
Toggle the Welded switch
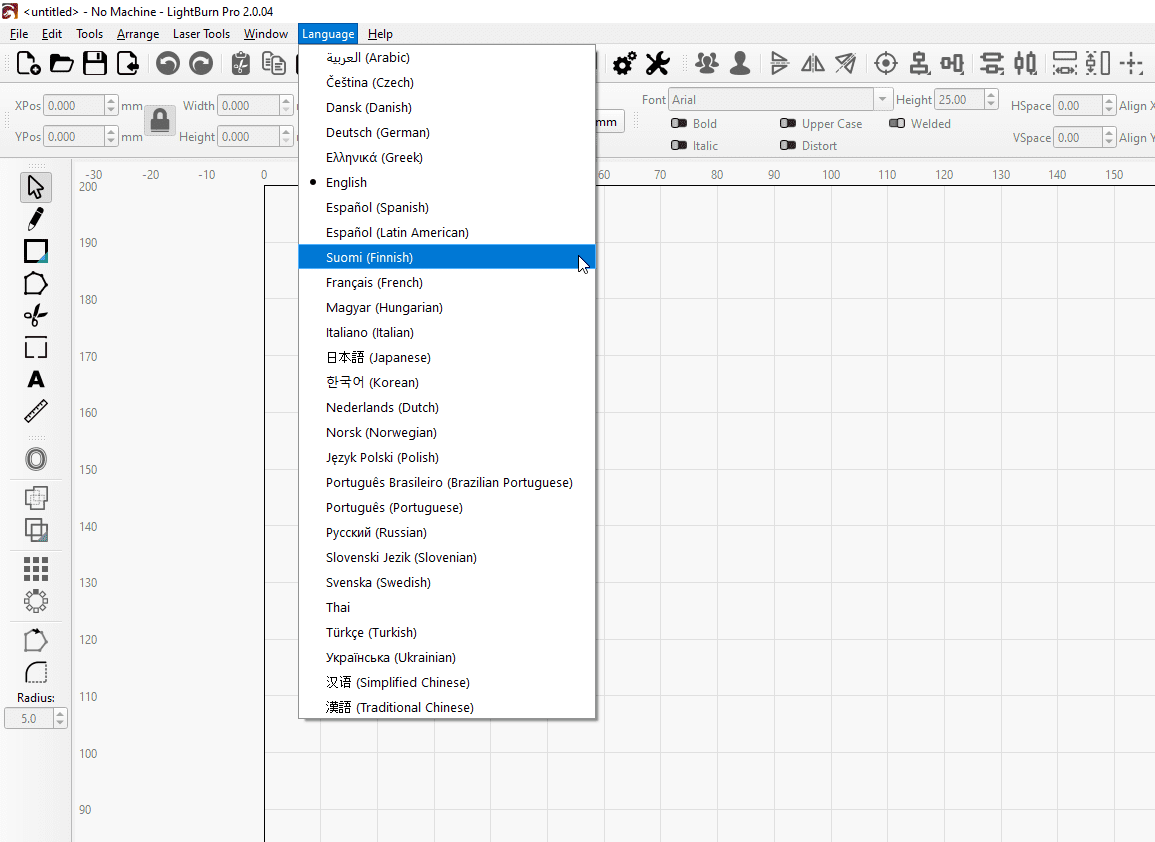coord(896,124)
